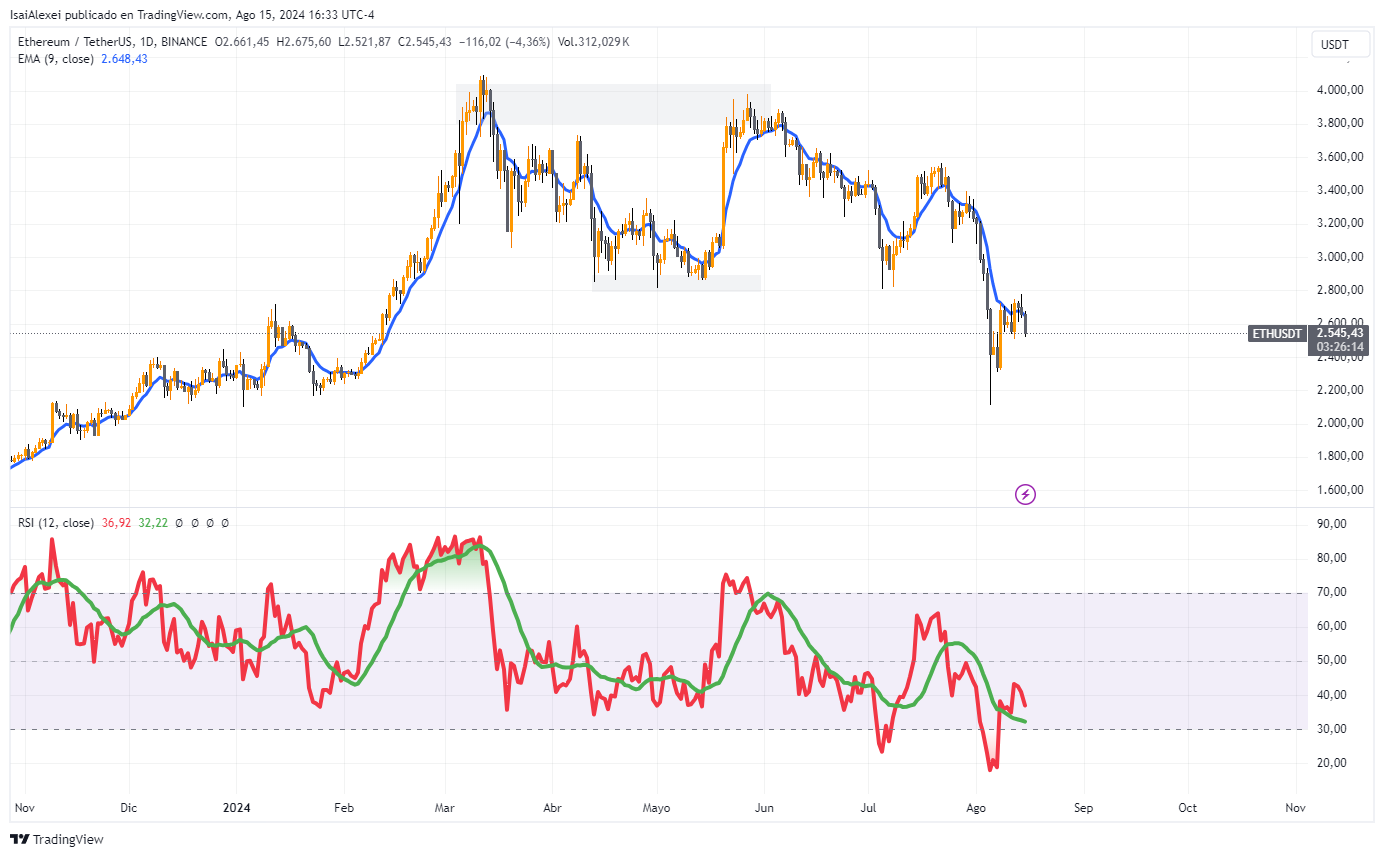Viewport: 1384px width, 857px height.
Task: Click the Sep label on time axis
Action: [1083, 807]
